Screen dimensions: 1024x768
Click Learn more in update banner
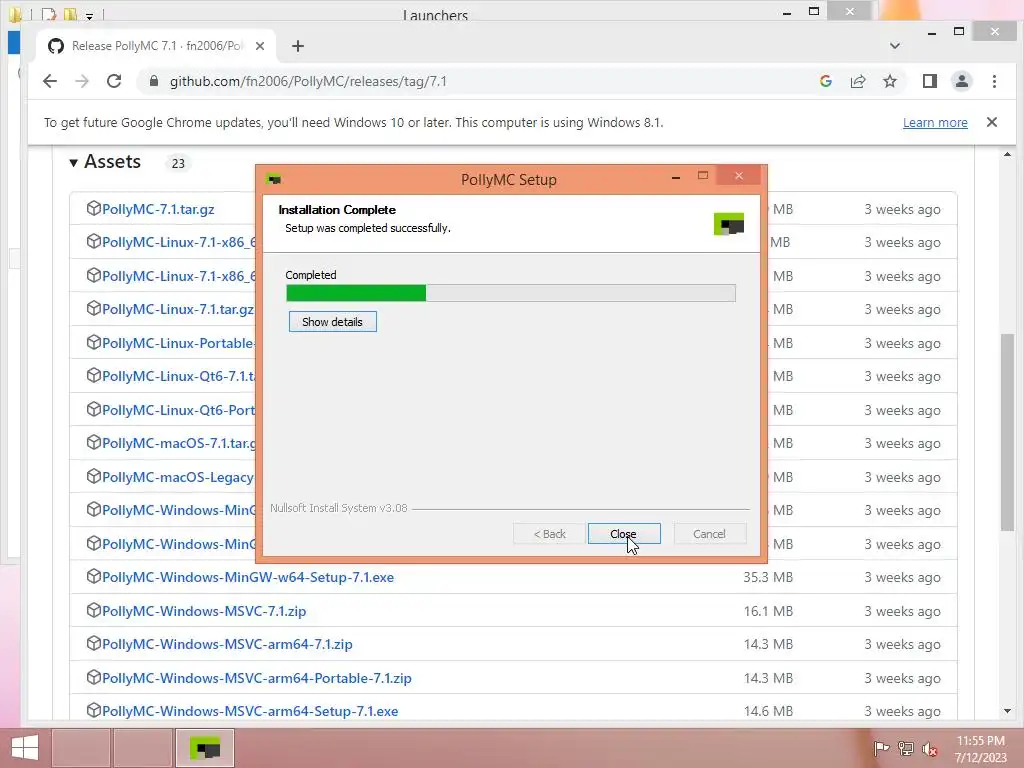pyautogui.click(x=935, y=122)
